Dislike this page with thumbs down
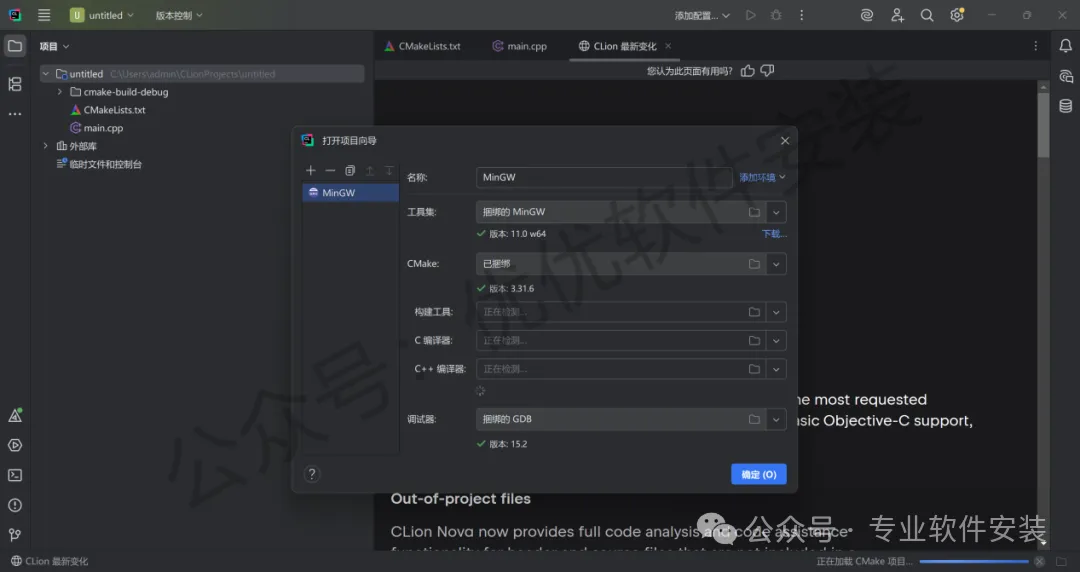 tap(767, 71)
